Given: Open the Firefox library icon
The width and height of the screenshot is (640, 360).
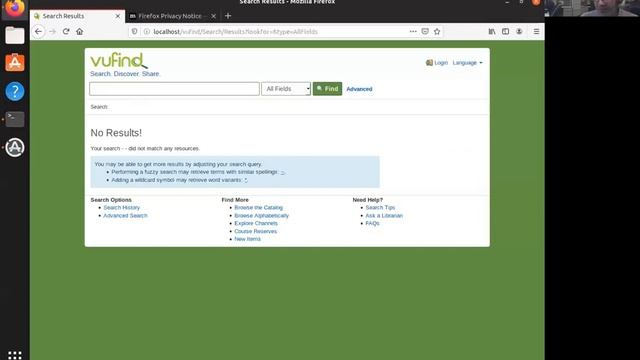Looking at the screenshot, I should coord(492,31).
